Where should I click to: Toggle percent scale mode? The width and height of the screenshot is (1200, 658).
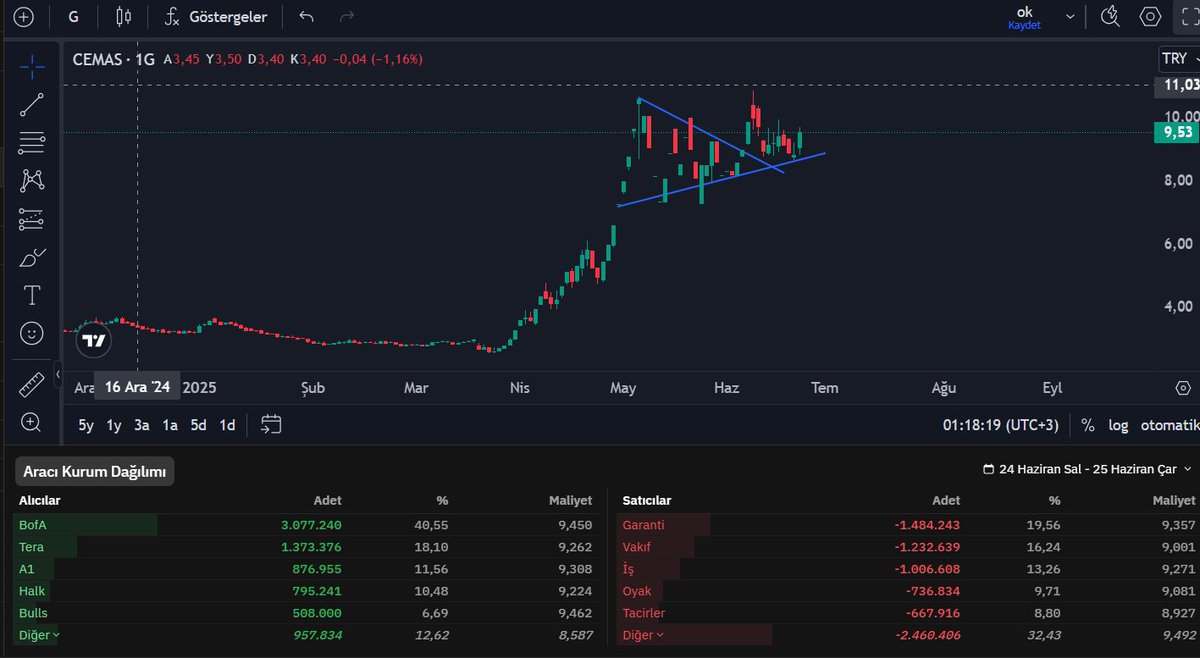1087,425
